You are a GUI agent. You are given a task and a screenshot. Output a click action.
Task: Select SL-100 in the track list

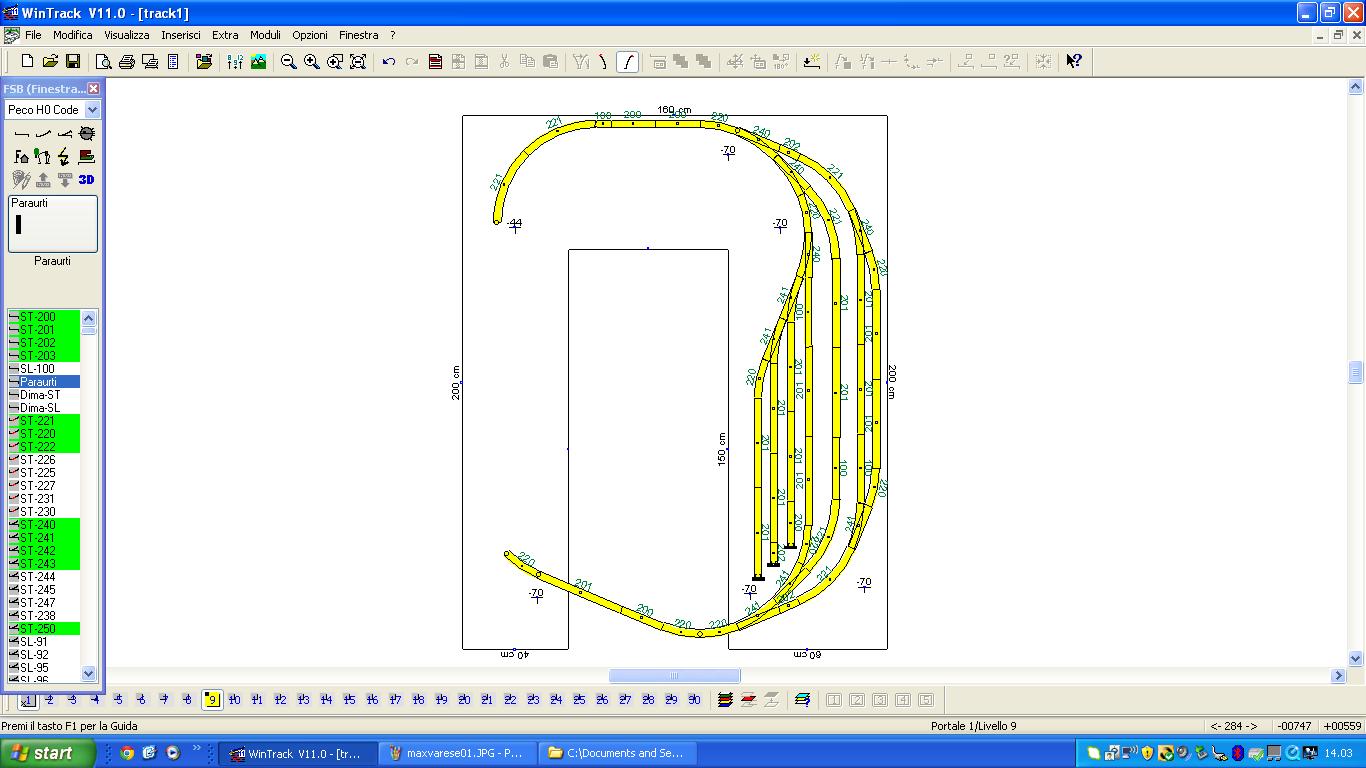click(x=44, y=369)
